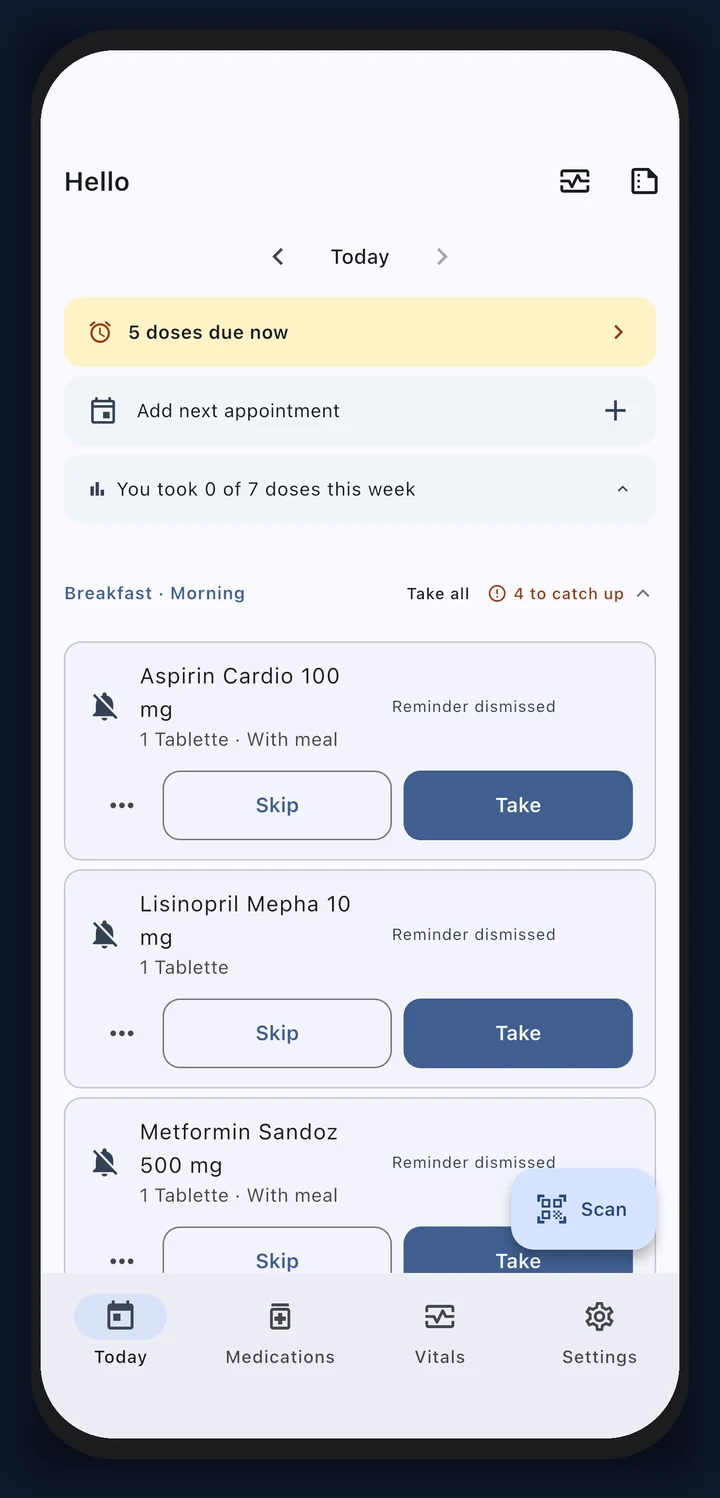
Task: Toggle the muted bell for Metformin Sandoz
Action: (105, 1163)
